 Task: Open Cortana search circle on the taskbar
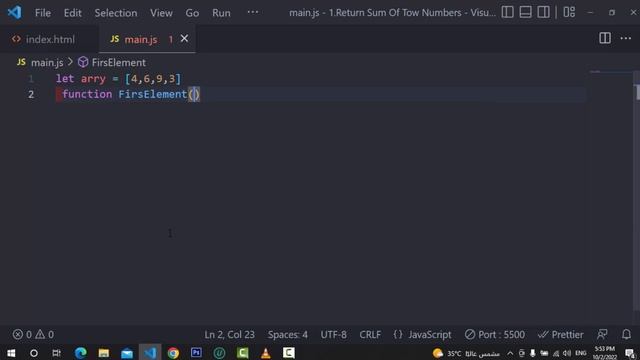point(34,353)
